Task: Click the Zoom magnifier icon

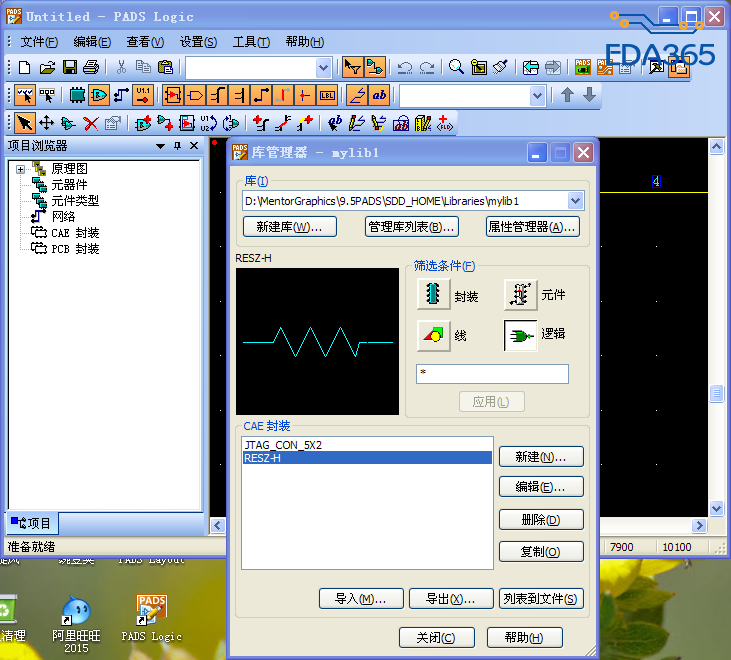Action: point(456,68)
